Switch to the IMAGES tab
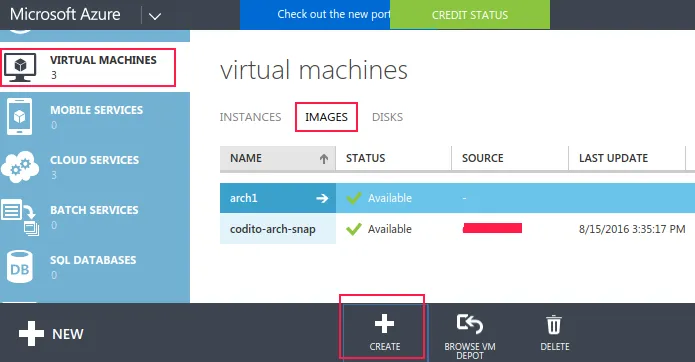 pos(326,117)
